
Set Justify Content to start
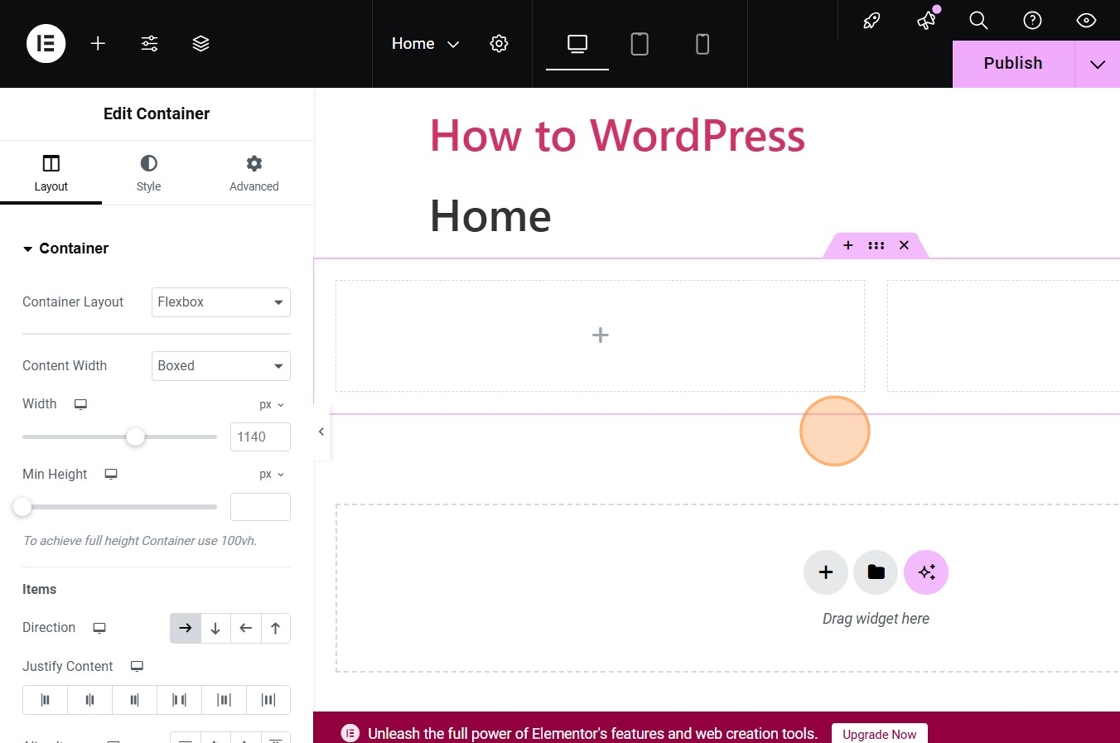tap(45, 700)
